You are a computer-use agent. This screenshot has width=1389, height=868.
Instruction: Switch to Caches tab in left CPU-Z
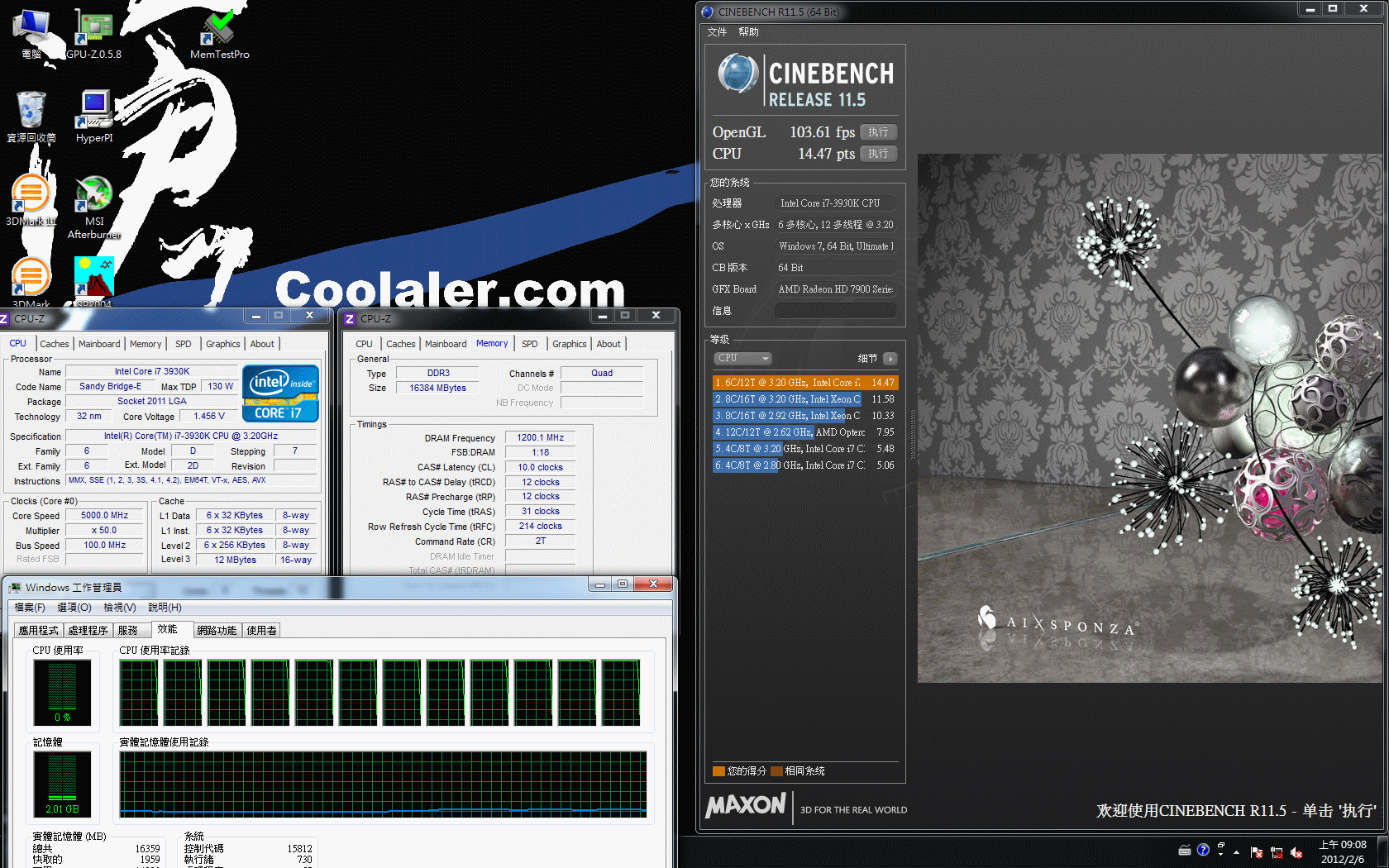click(x=55, y=344)
